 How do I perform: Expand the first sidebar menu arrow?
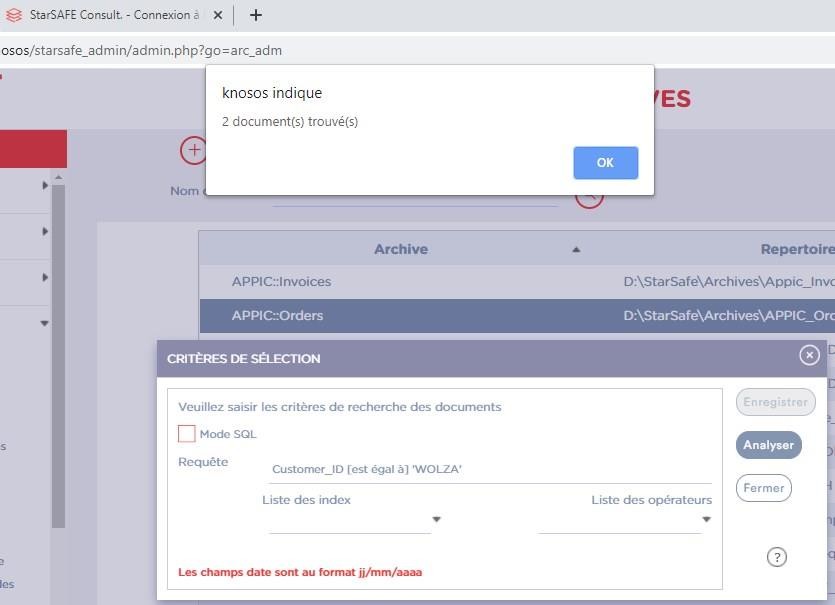tap(45, 185)
